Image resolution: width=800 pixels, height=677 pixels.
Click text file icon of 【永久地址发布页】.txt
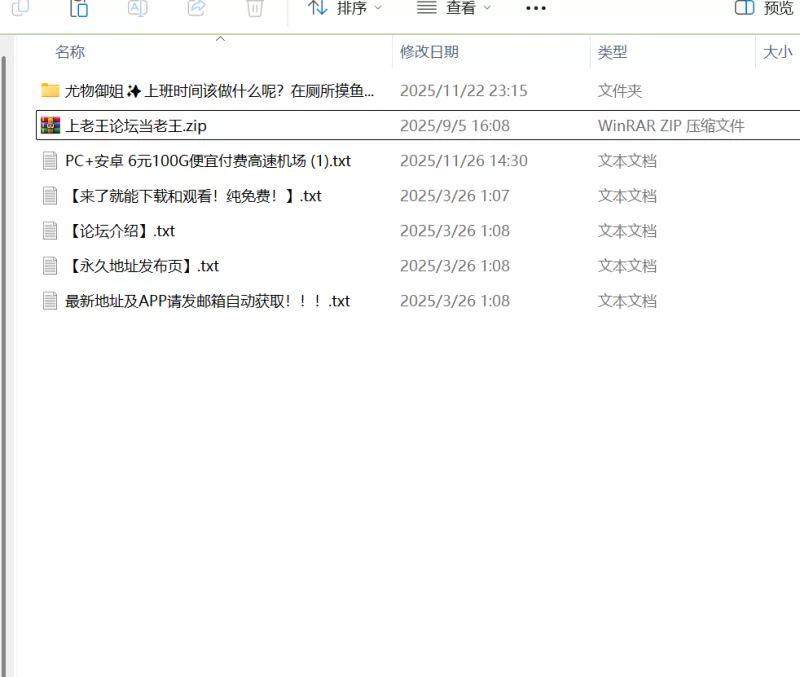(50, 266)
